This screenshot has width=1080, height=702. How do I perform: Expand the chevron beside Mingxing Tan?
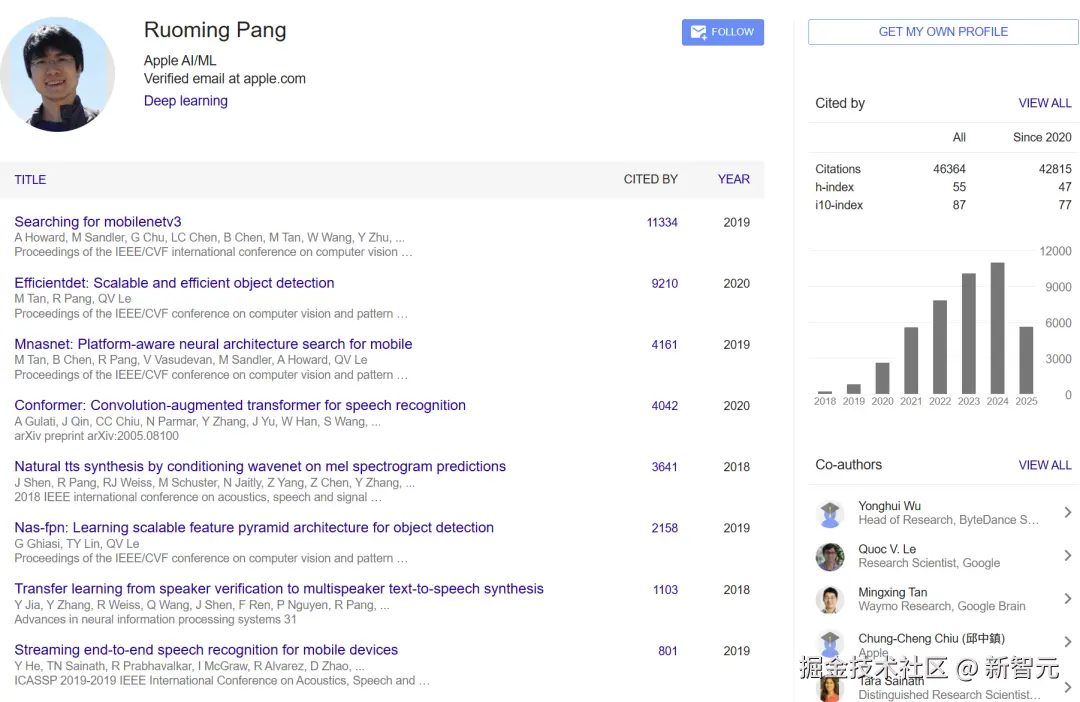coord(1067,599)
